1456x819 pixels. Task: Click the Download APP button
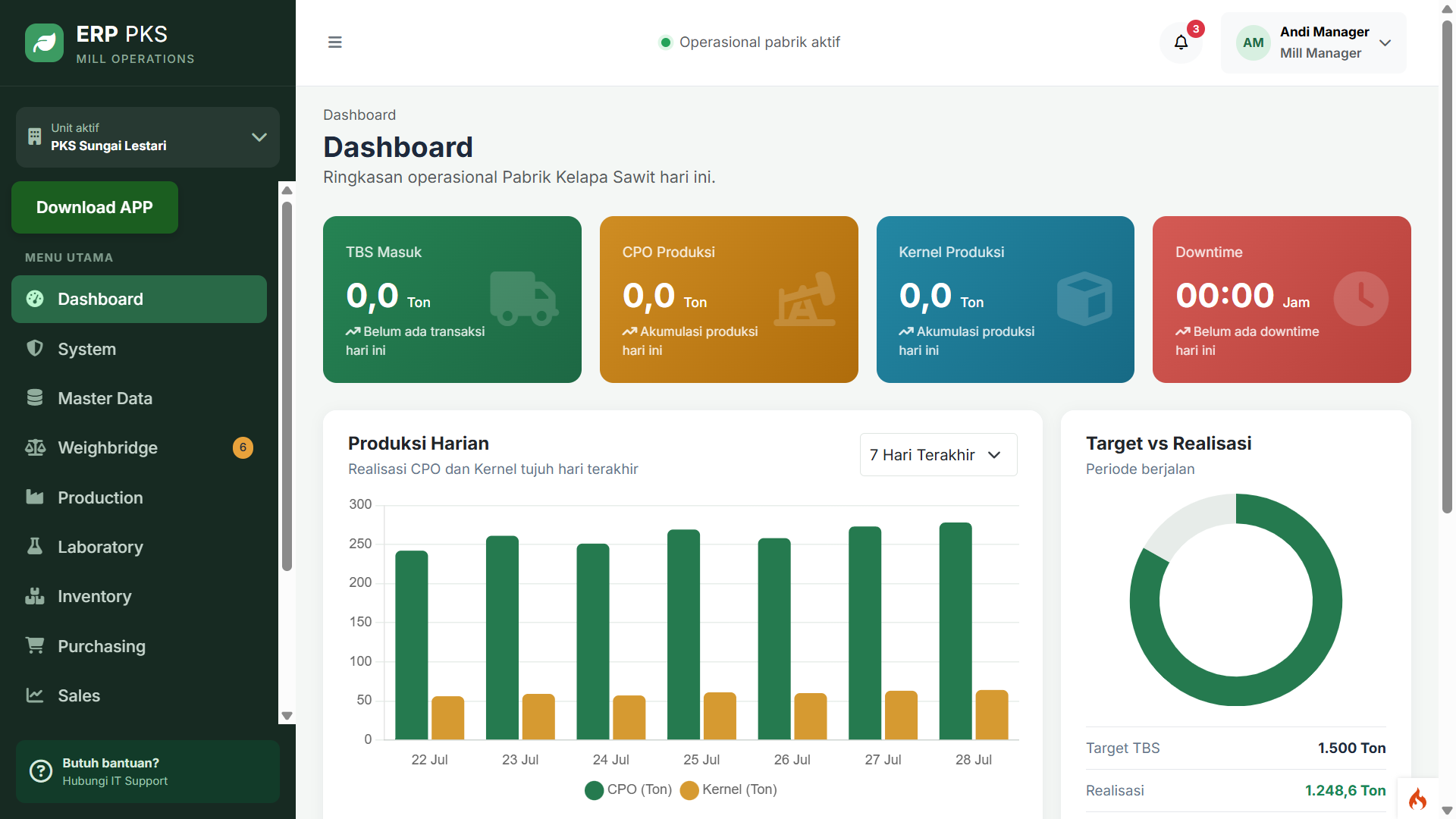tap(95, 207)
